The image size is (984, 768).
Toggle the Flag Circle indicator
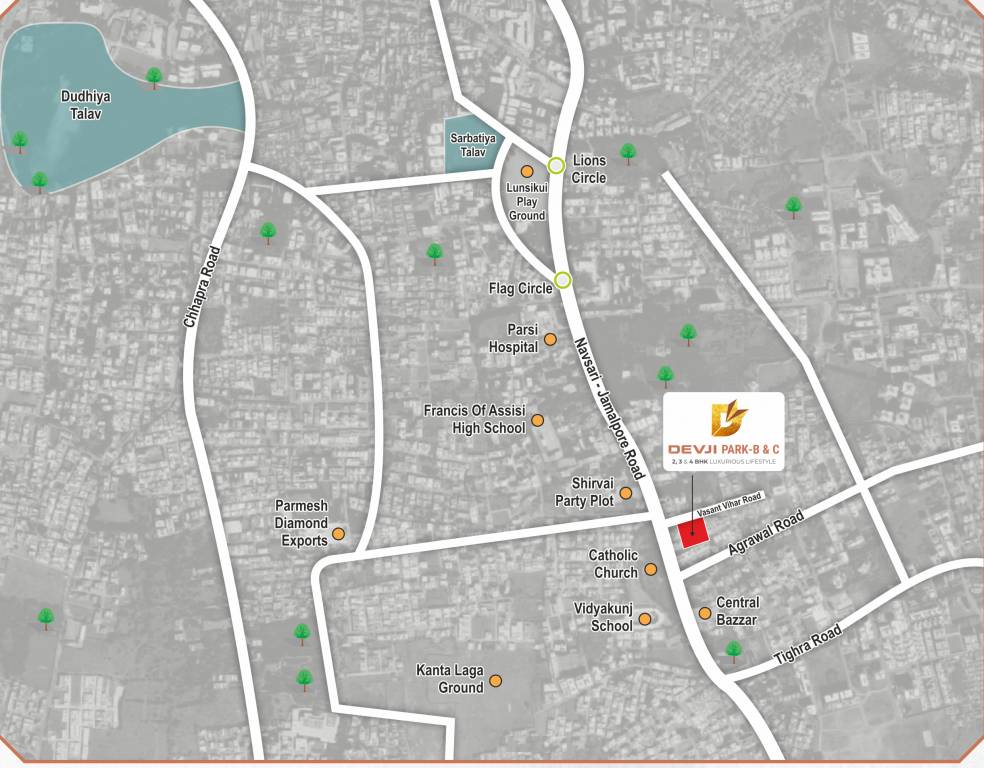560,280
